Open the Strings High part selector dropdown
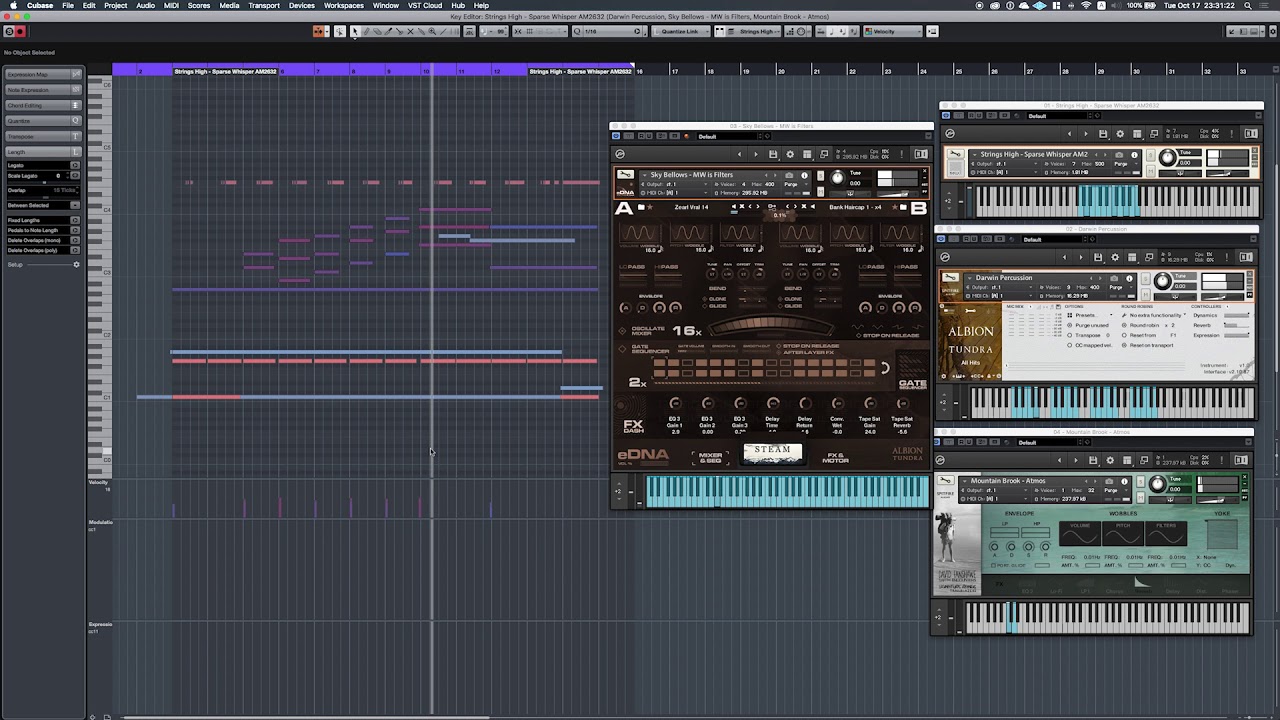 pos(757,31)
